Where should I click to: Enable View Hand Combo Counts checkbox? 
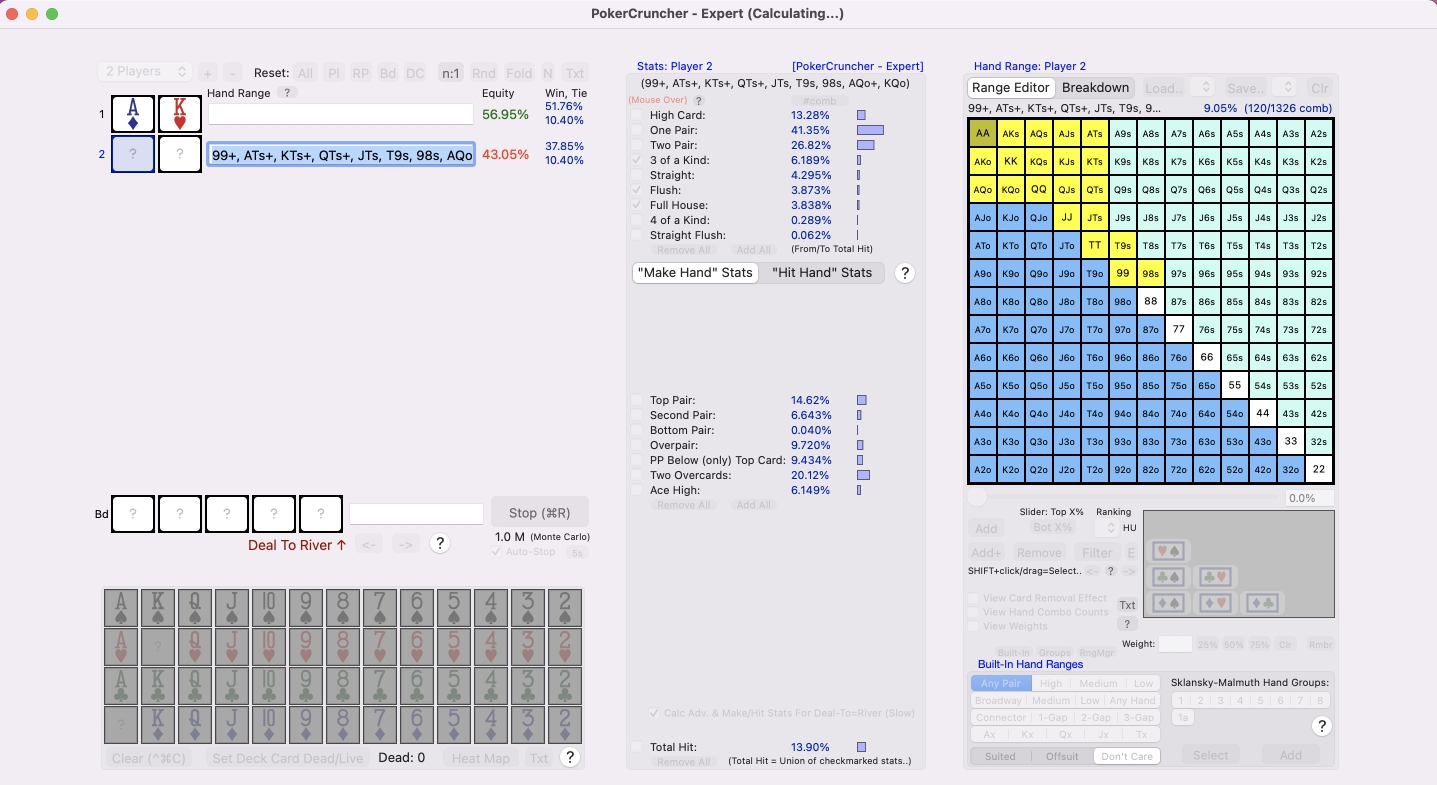[974, 612]
